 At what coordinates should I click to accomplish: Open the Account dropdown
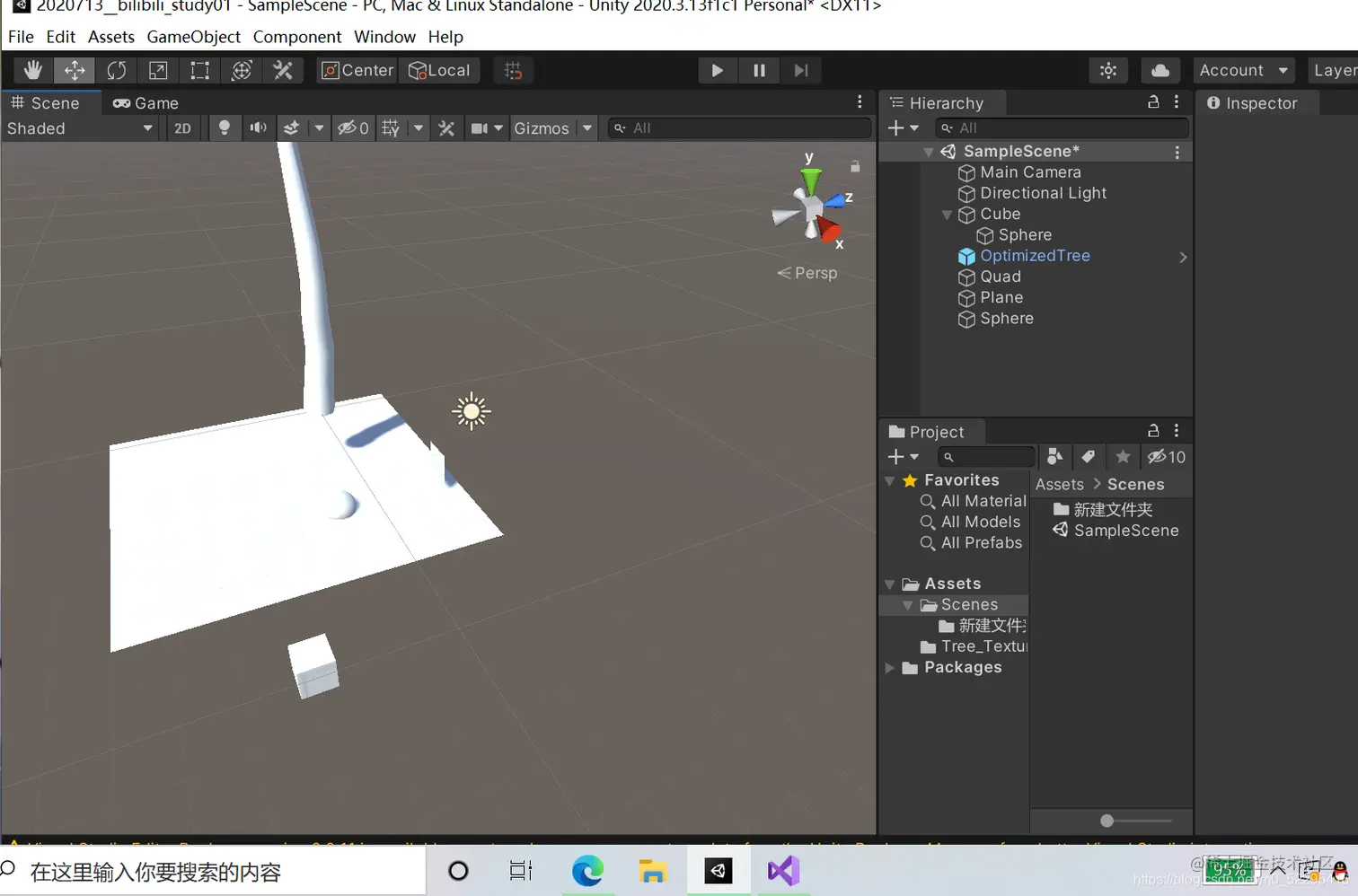pyautogui.click(x=1243, y=70)
